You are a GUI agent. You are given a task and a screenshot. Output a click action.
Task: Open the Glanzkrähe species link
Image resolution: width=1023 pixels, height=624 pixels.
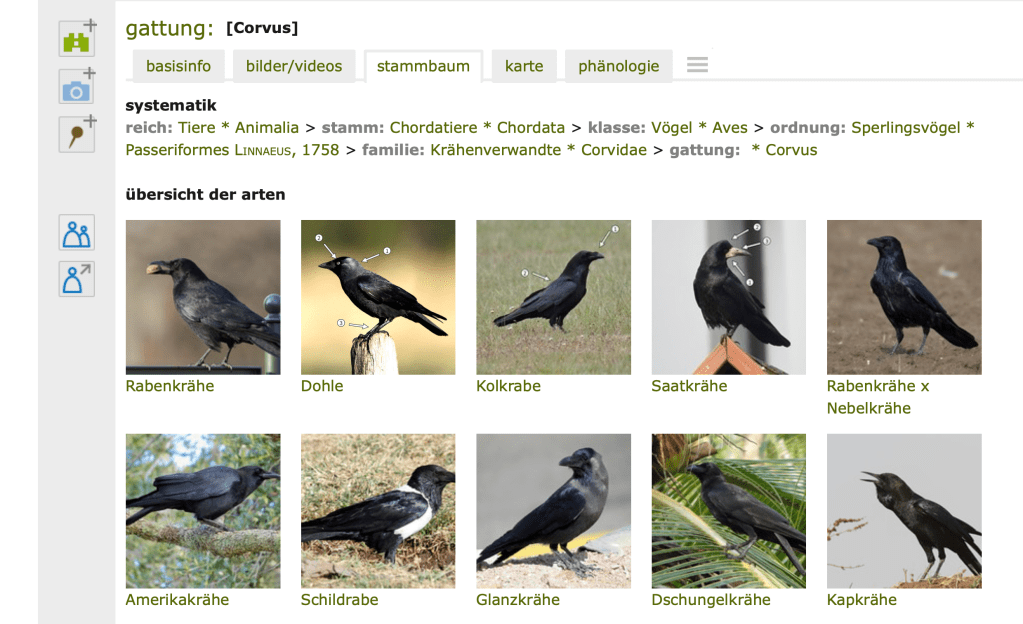(x=517, y=599)
